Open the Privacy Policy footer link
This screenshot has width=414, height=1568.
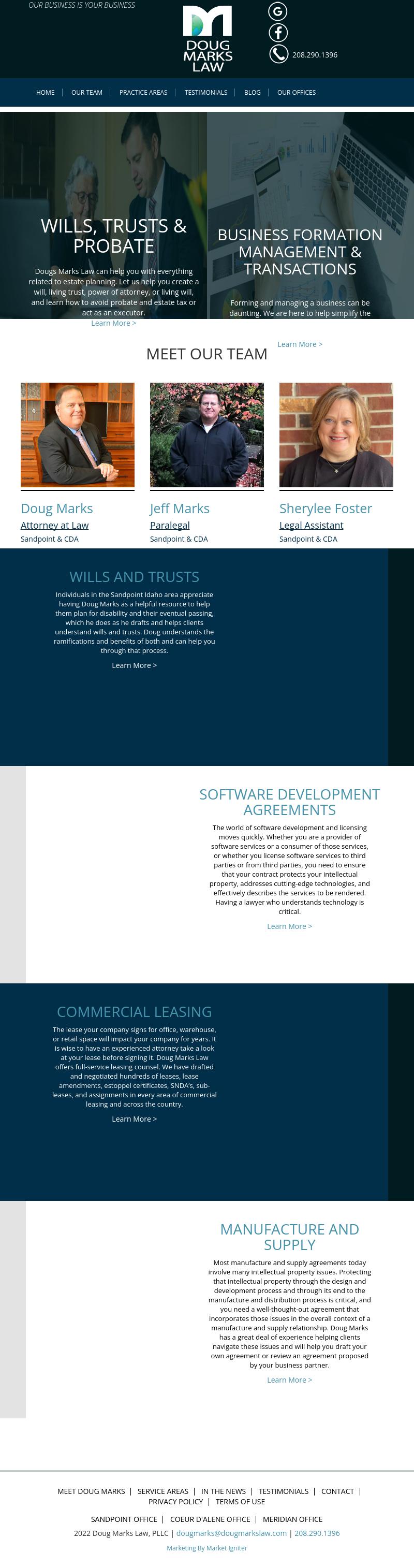pos(176,1502)
